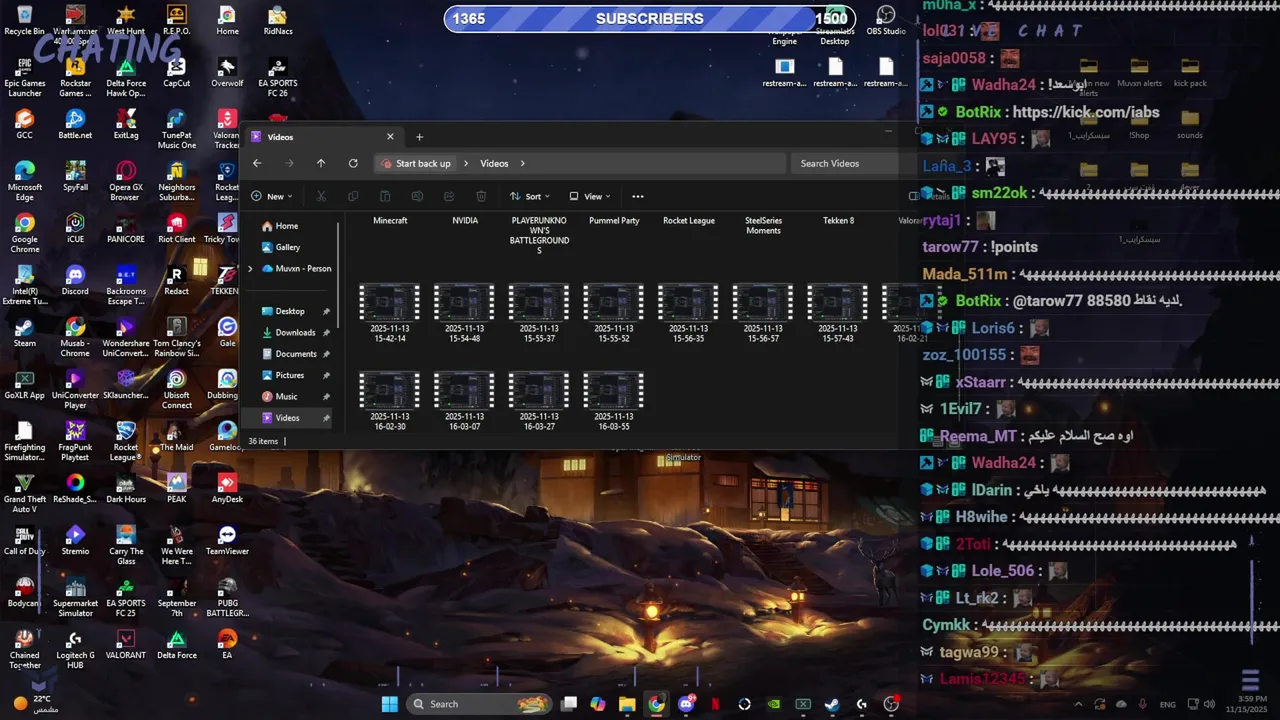Screen dimensions: 1280x720
Task: Click the Copy icon in explorer toolbar
Action: pyautogui.click(x=353, y=196)
